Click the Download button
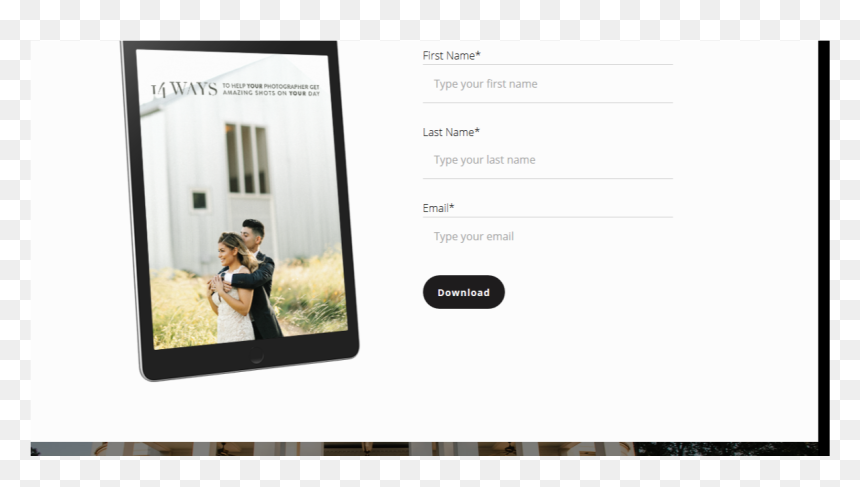The width and height of the screenshot is (860, 487). pos(463,292)
